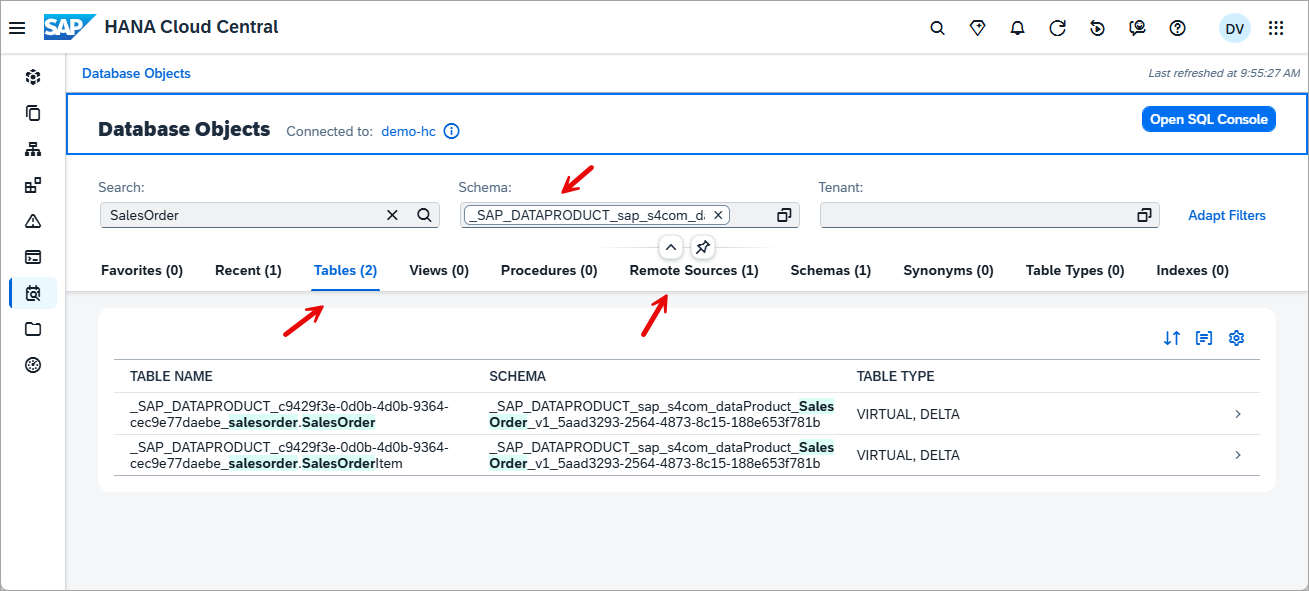Open the SQL console window icon in sidebar
This screenshot has height=591, width=1309.
33,257
